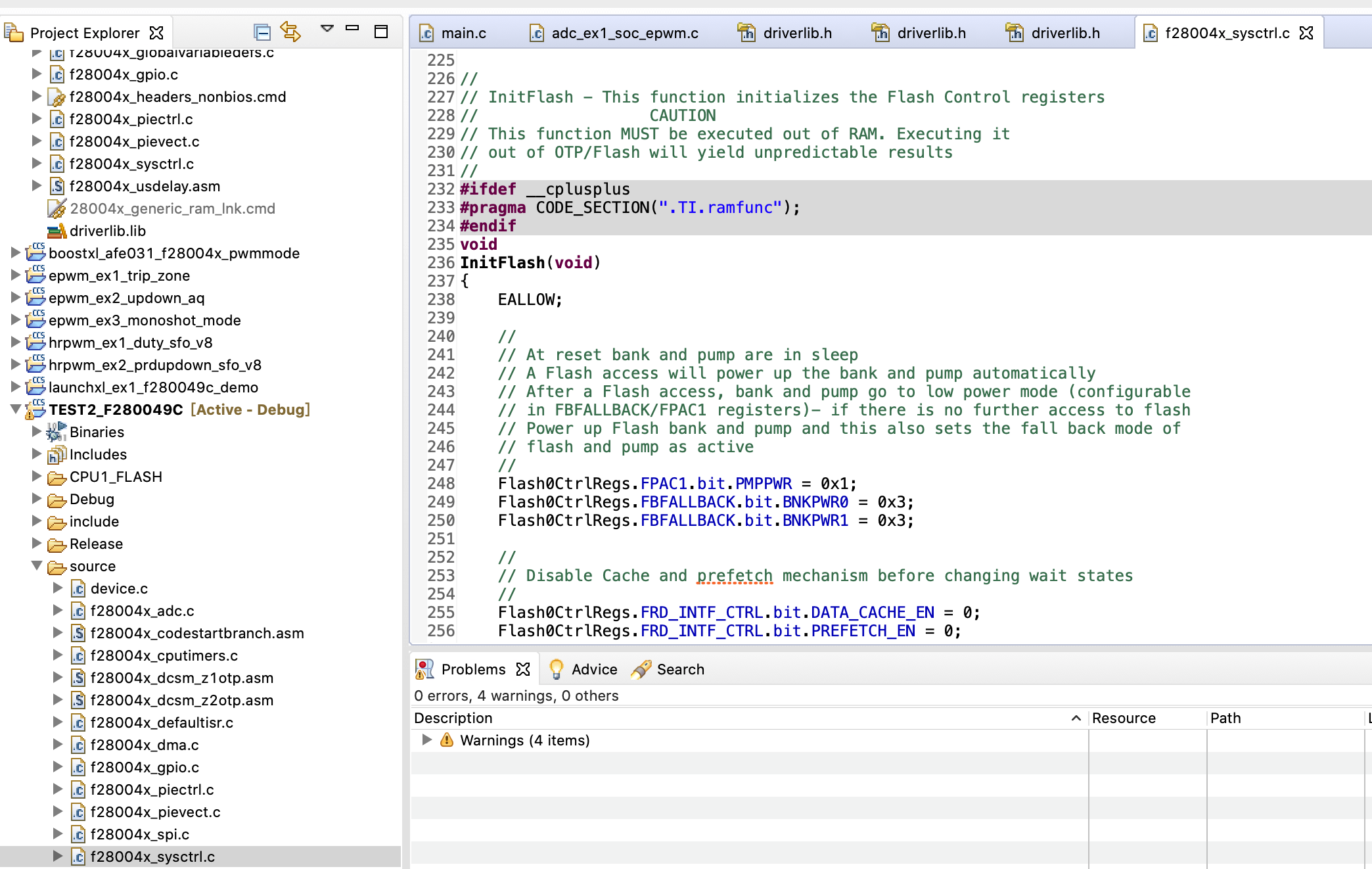Click the Includes folder icon
This screenshot has height=869, width=1372.
click(57, 454)
